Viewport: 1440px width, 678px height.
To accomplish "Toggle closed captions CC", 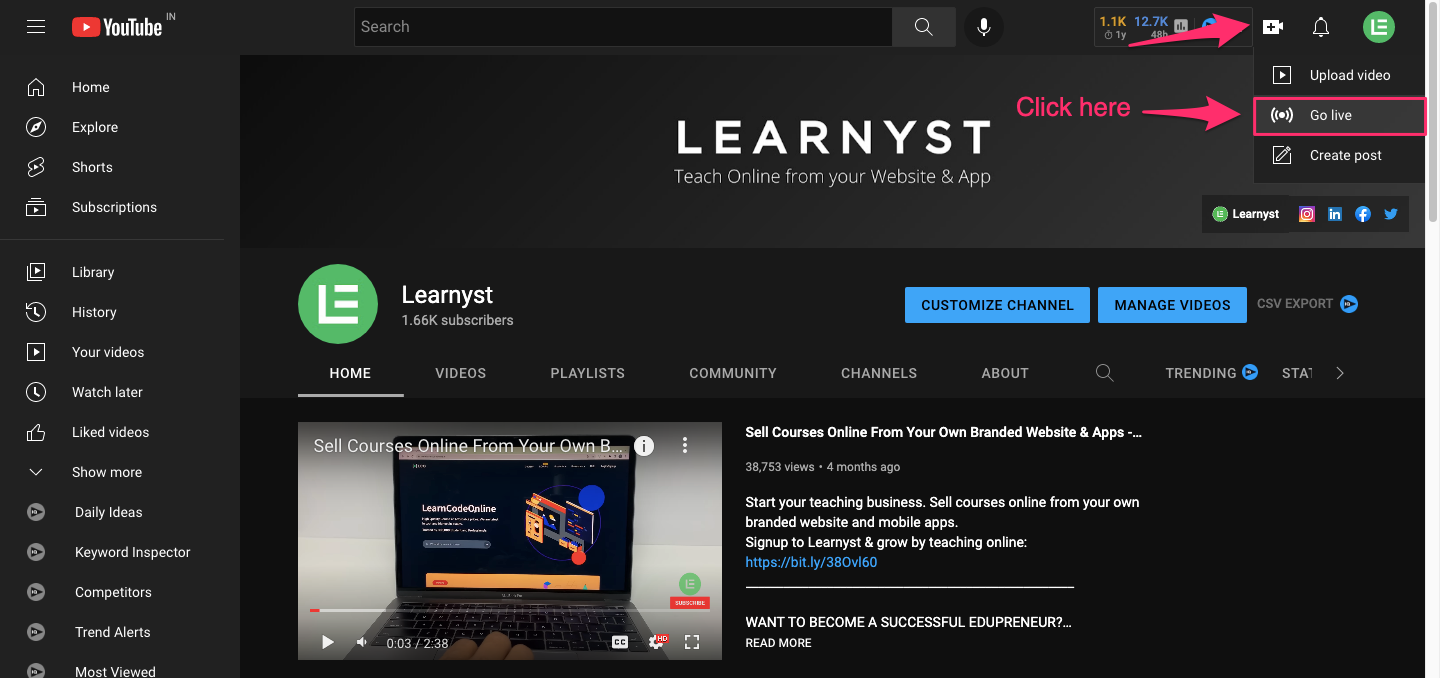I will pyautogui.click(x=620, y=642).
